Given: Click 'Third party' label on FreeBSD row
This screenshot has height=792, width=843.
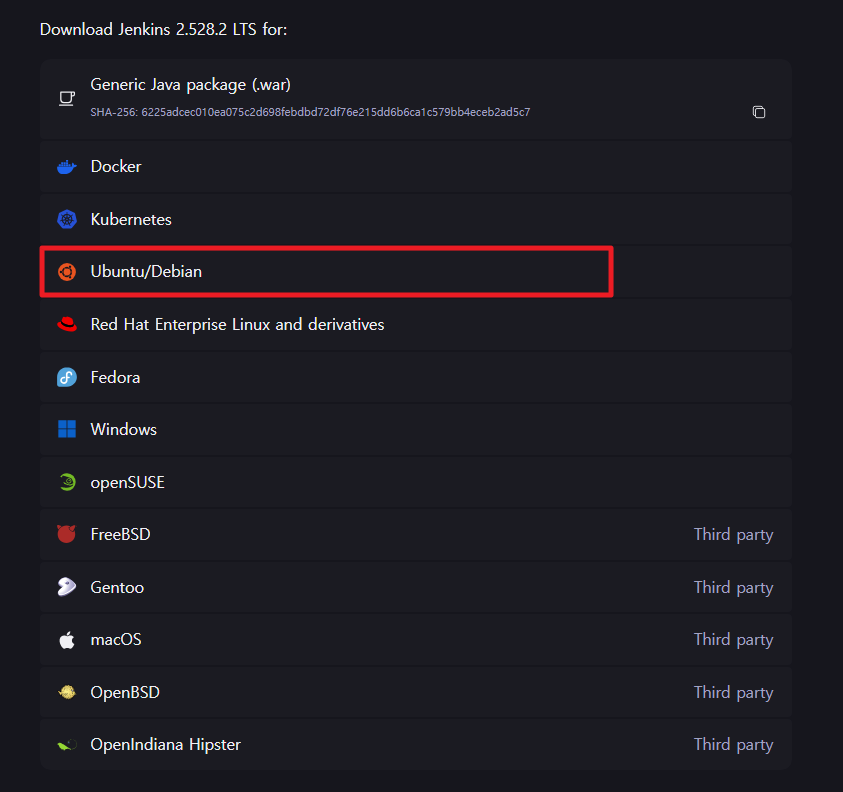Looking at the screenshot, I should [x=733, y=534].
